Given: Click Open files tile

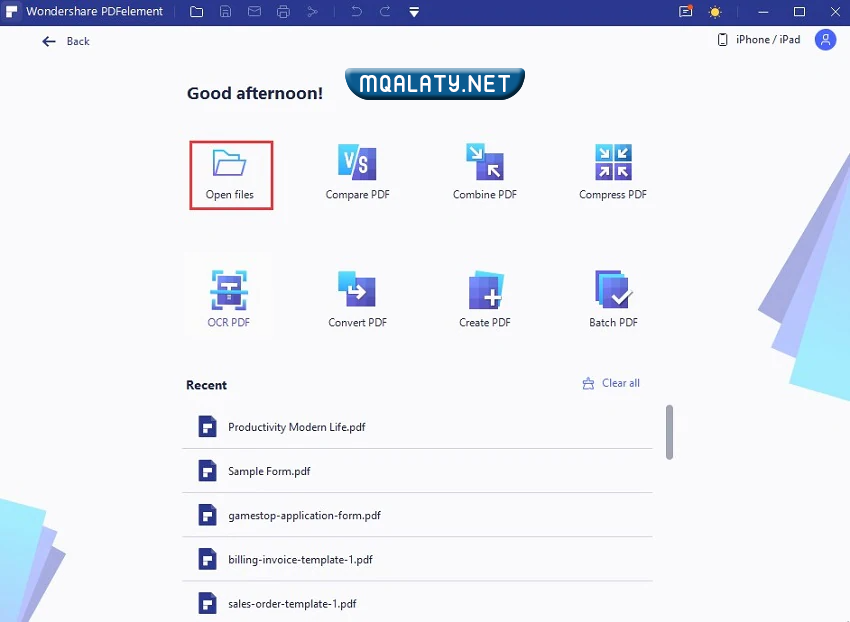Looking at the screenshot, I should (x=231, y=175).
